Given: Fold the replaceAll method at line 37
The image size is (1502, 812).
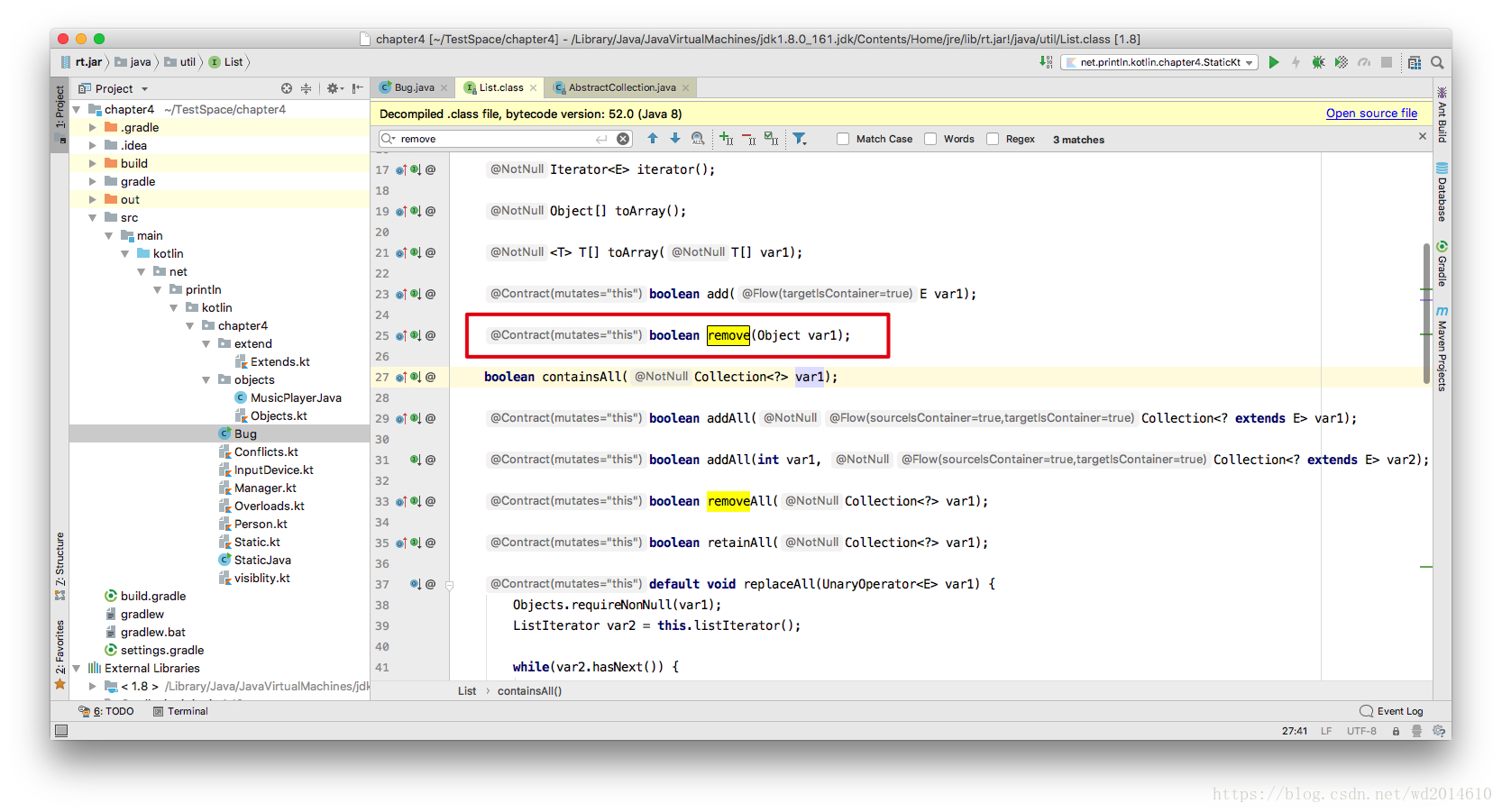Looking at the screenshot, I should click(449, 584).
